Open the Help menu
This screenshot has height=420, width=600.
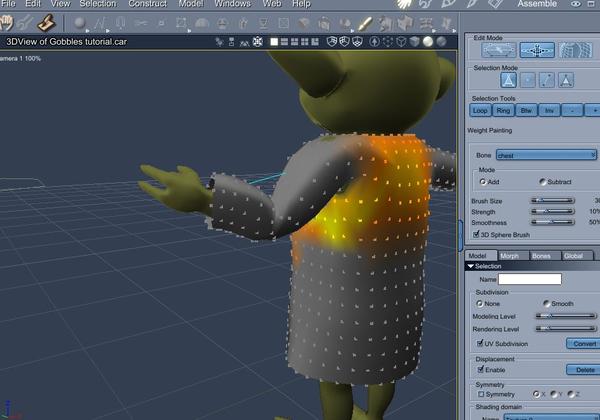tap(301, 4)
